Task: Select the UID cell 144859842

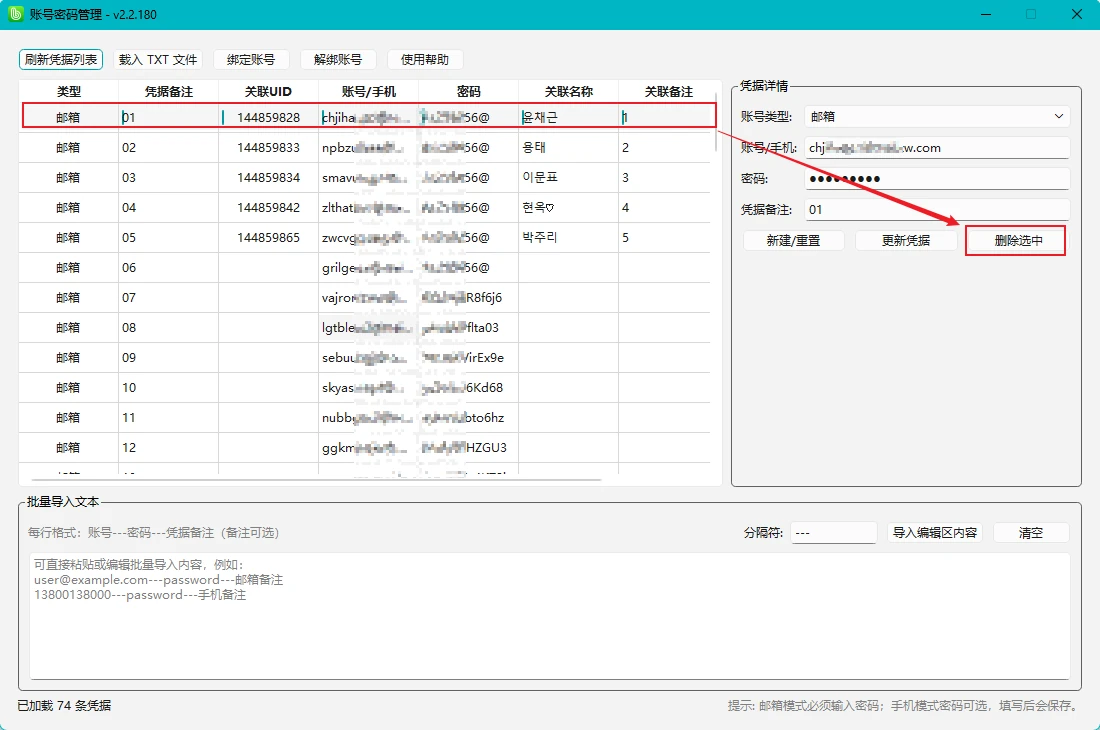Action: coord(269,208)
